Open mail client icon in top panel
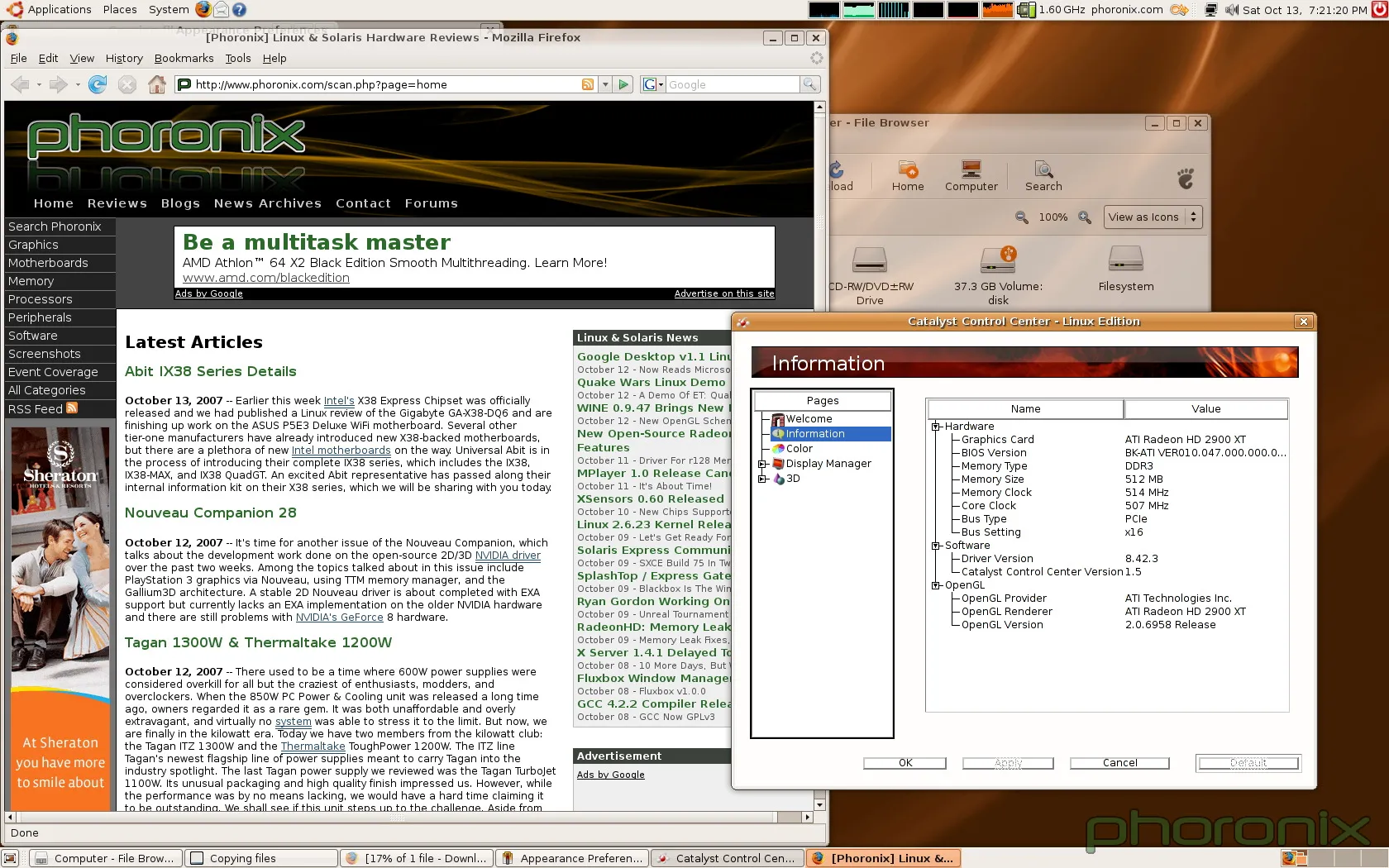 pos(222,9)
